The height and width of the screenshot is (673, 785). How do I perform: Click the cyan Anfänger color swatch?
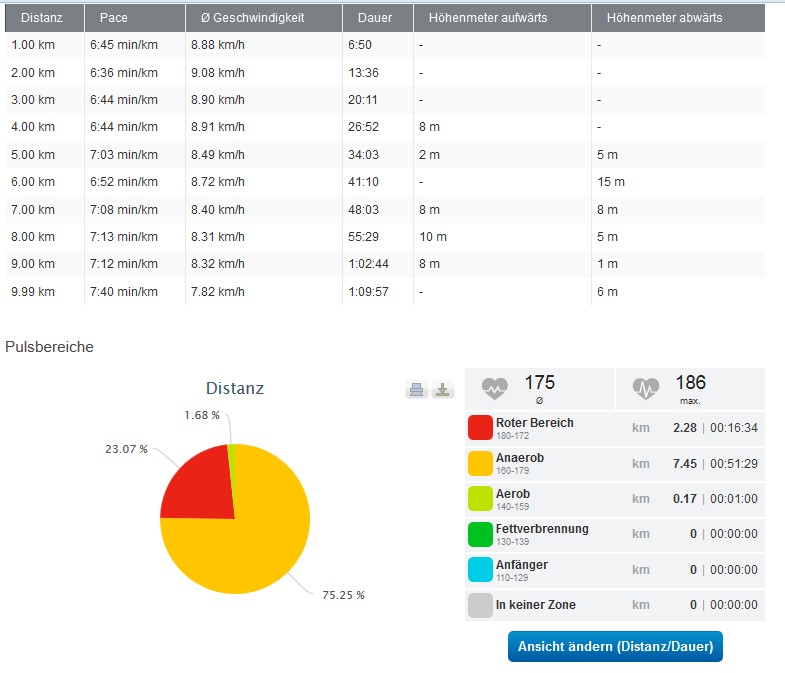480,570
